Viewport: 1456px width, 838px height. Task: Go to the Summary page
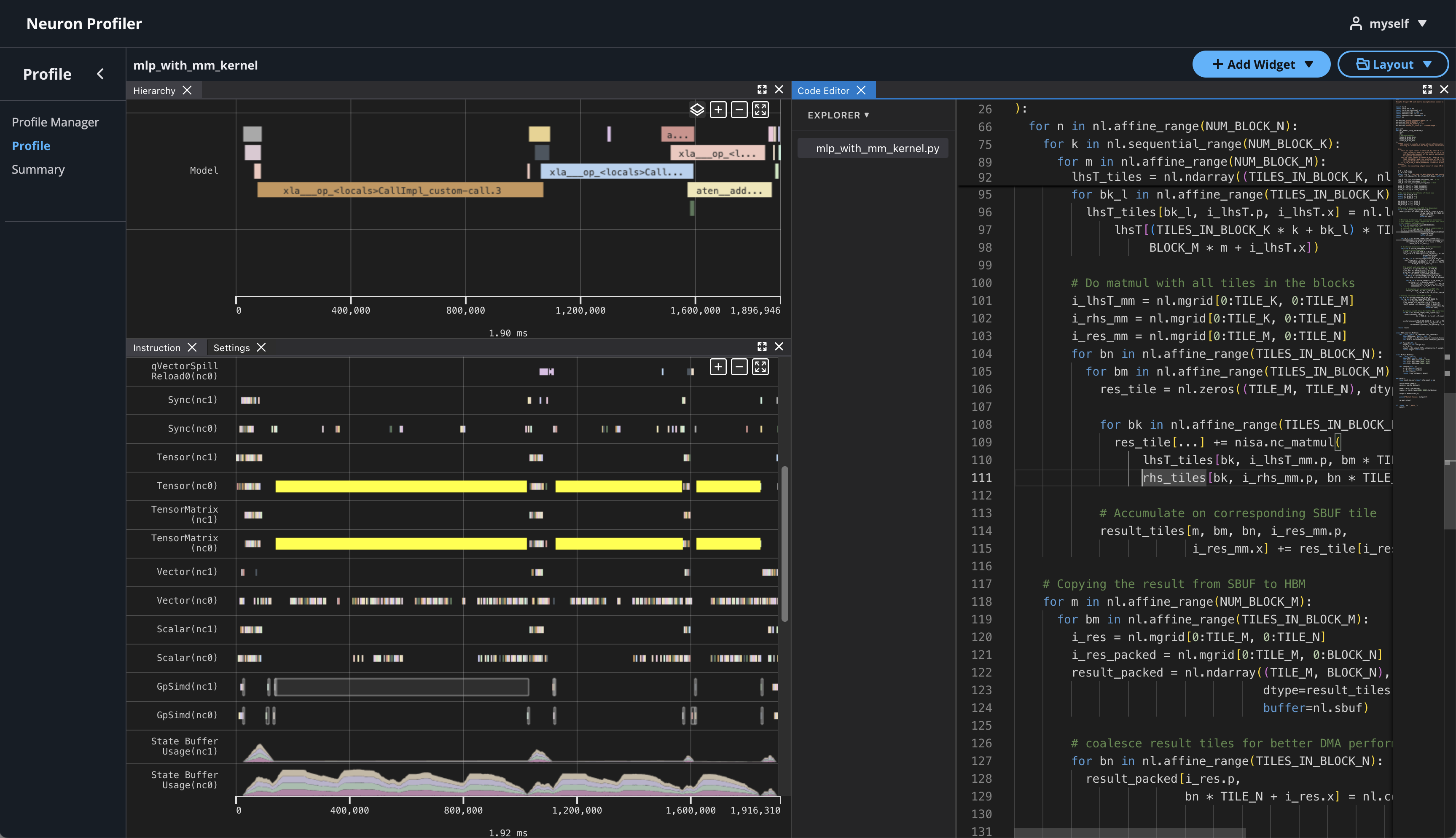point(38,169)
